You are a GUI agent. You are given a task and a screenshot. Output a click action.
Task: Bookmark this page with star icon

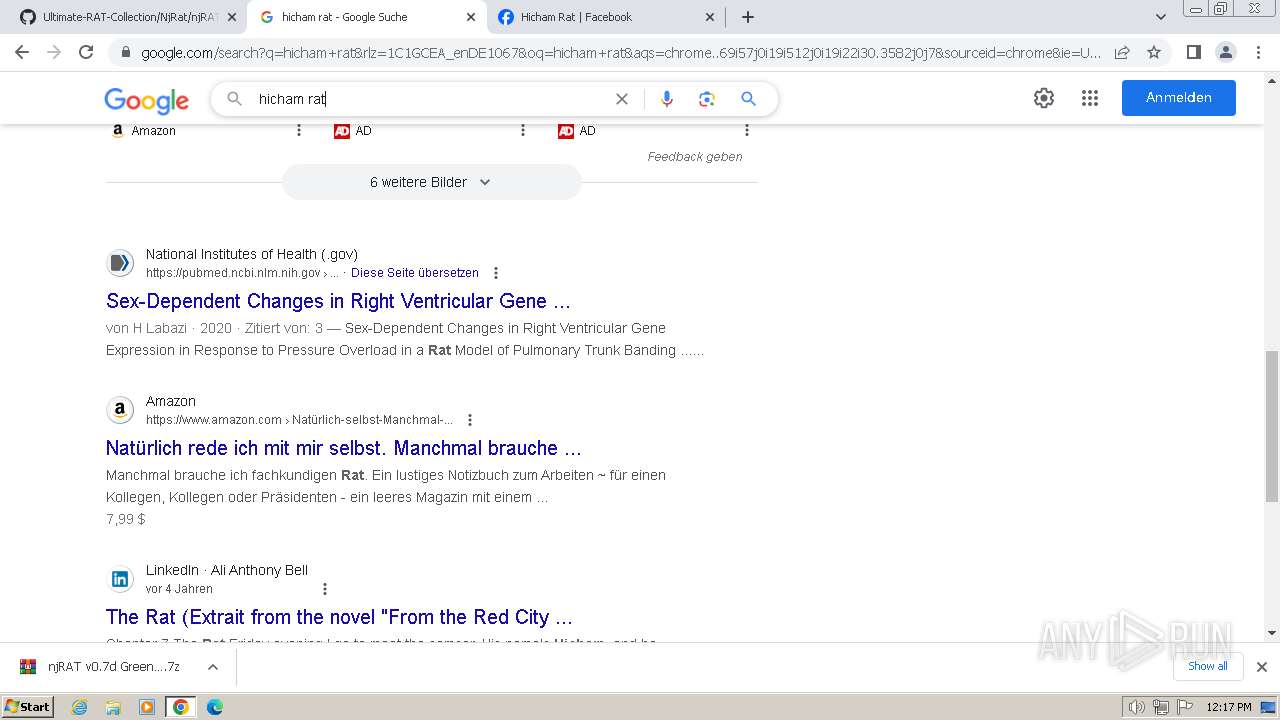coord(1154,53)
